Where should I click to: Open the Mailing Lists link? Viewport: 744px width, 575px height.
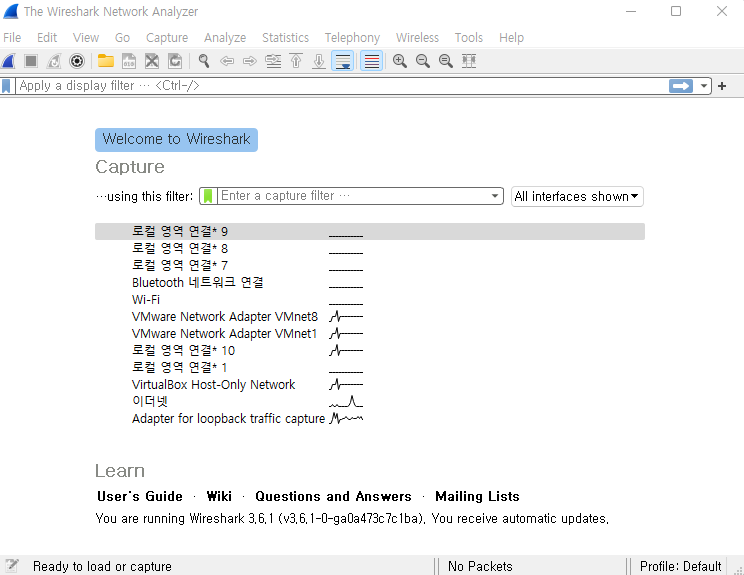477,496
